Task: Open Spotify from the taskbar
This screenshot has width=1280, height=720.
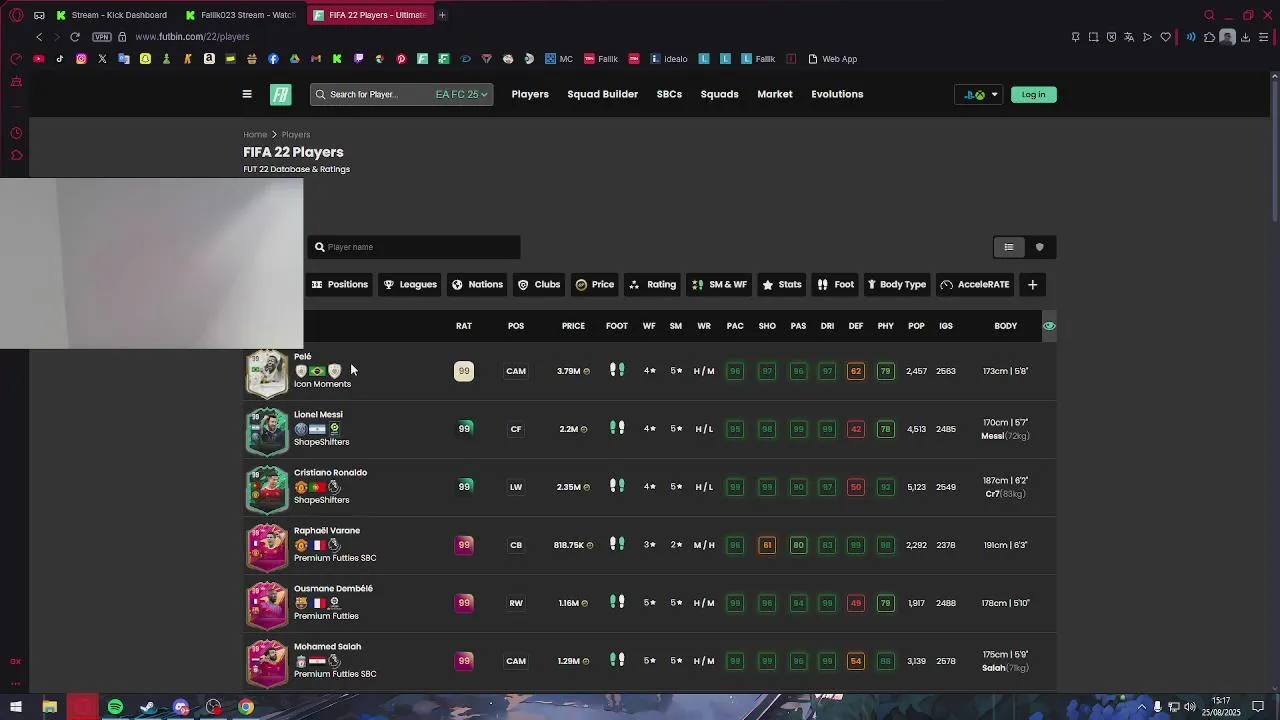Action: [x=115, y=707]
